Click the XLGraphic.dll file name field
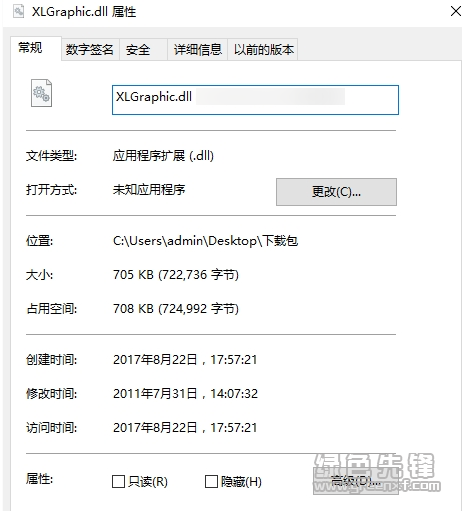 (255, 100)
